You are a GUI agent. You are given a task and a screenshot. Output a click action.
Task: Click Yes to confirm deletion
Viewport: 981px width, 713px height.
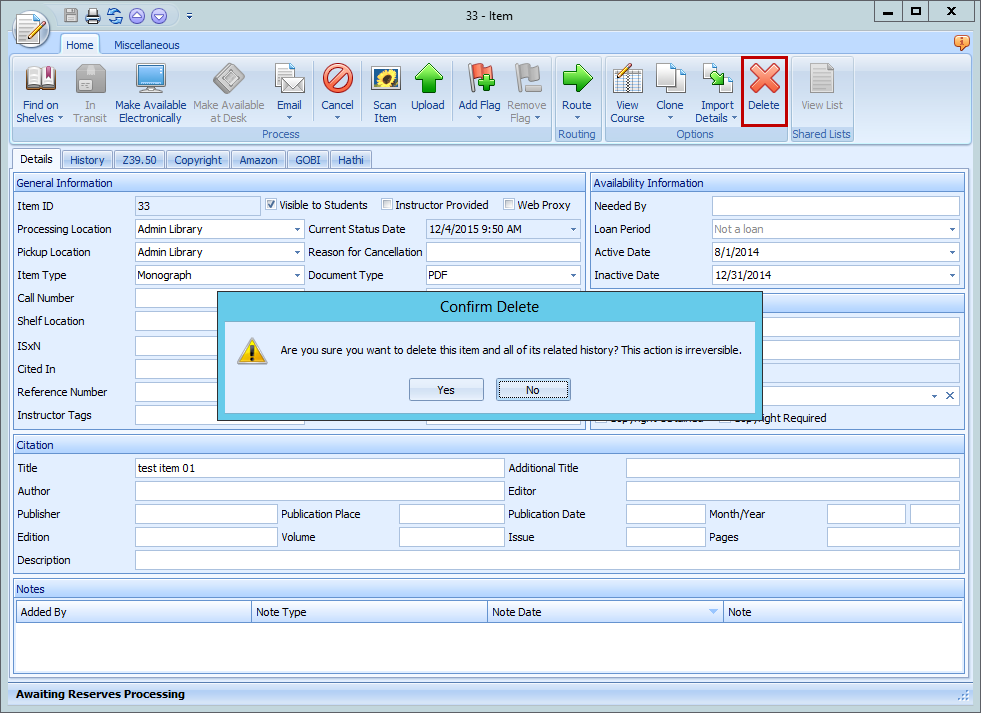click(446, 389)
